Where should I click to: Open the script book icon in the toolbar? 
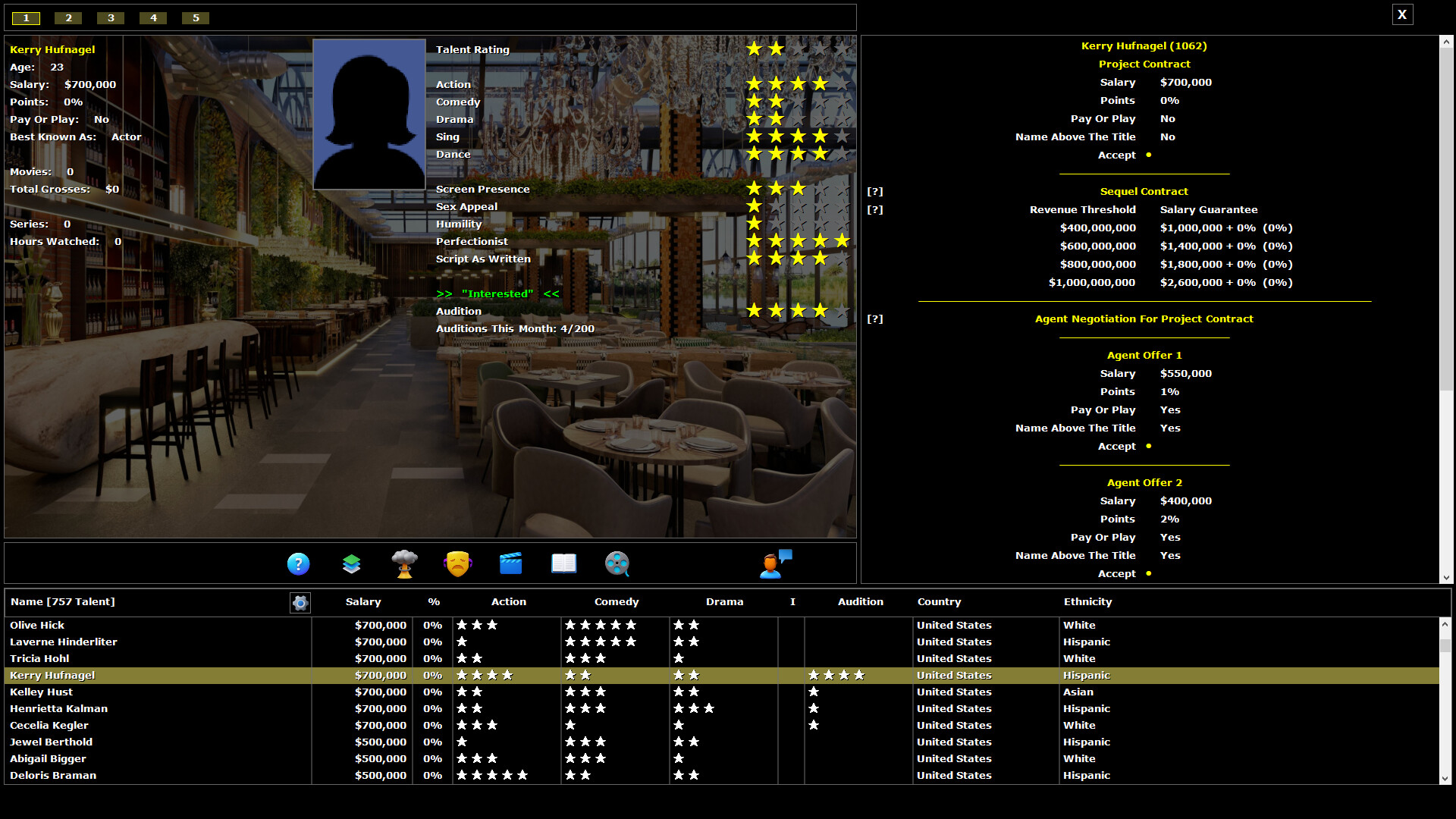(x=563, y=563)
